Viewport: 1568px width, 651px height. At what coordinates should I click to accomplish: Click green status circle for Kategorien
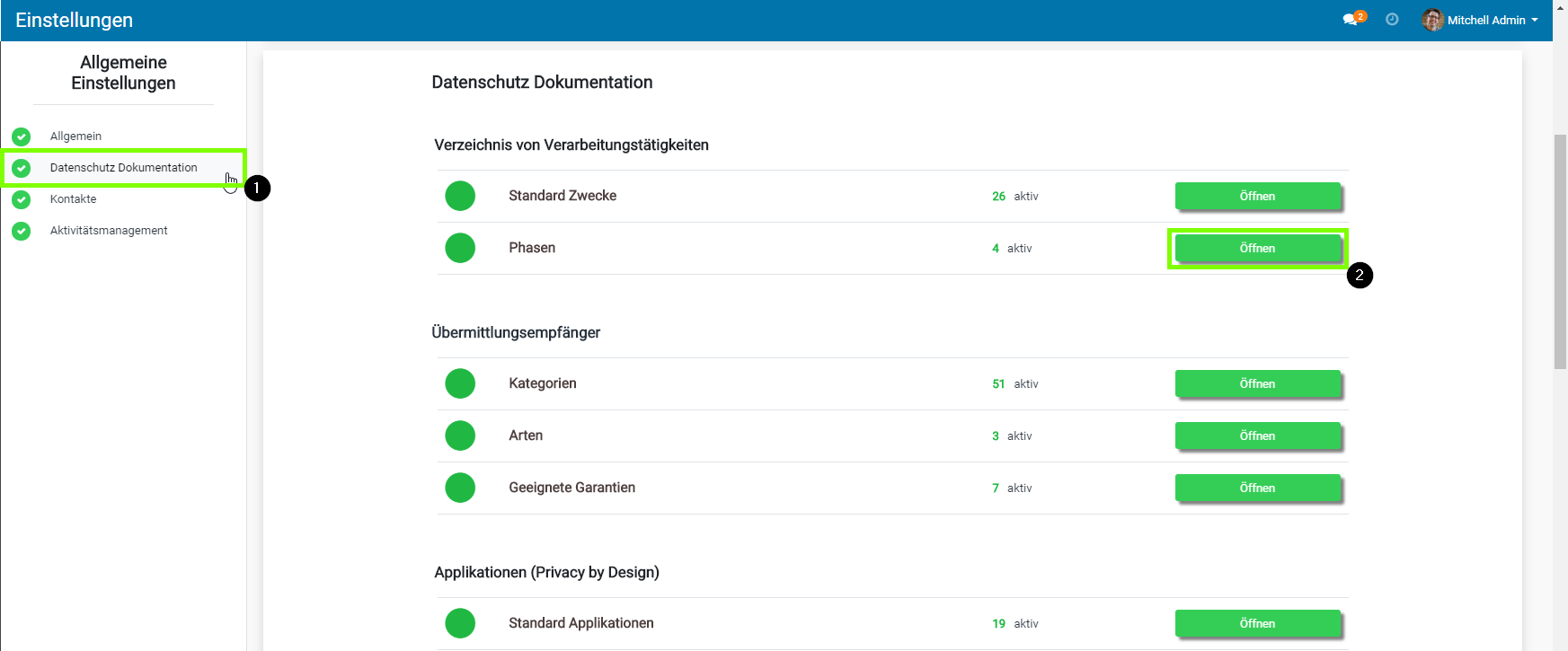460,383
